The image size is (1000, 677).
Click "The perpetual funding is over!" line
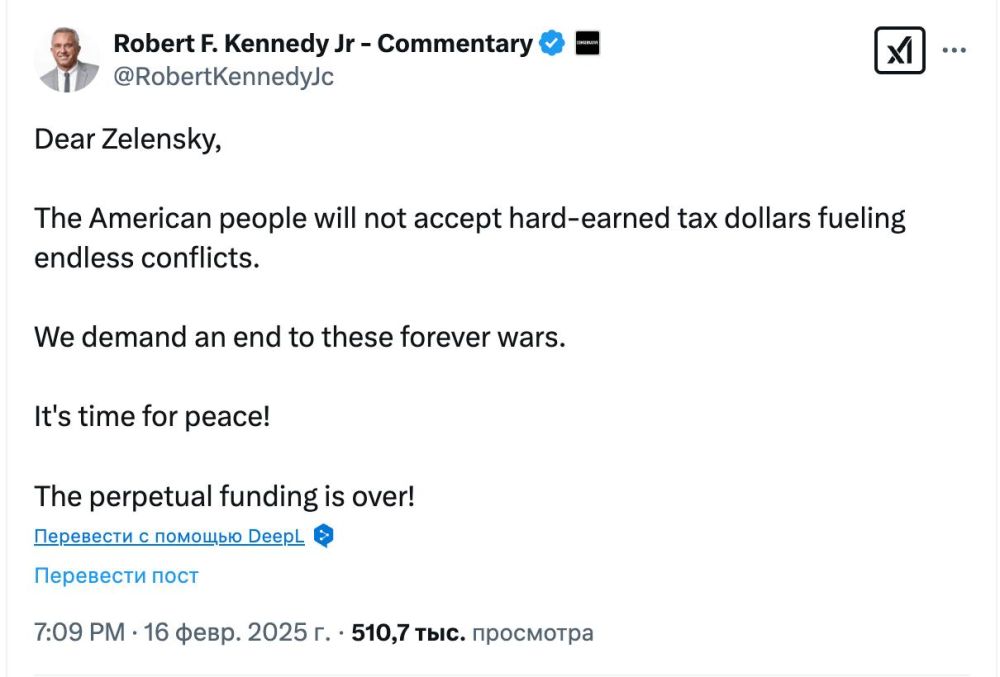point(226,496)
